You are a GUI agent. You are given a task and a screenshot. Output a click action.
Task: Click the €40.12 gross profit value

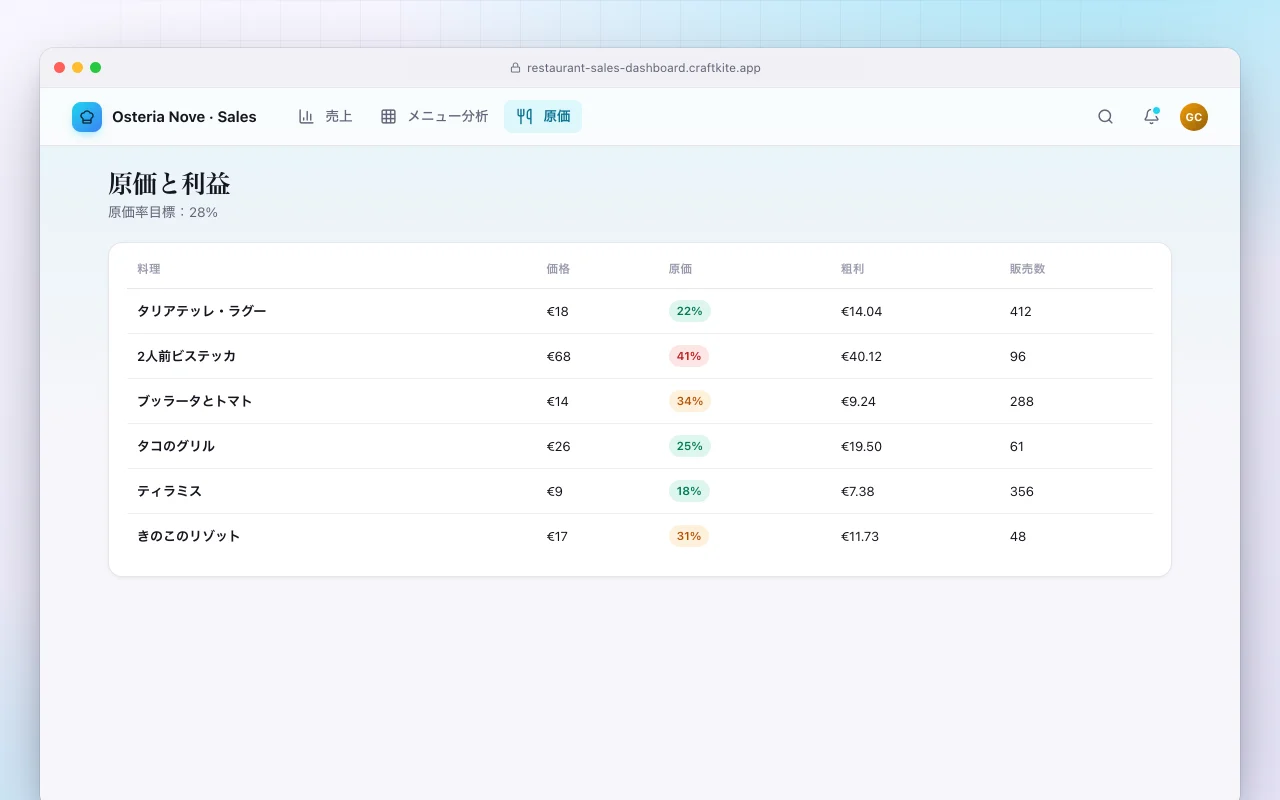coord(861,356)
